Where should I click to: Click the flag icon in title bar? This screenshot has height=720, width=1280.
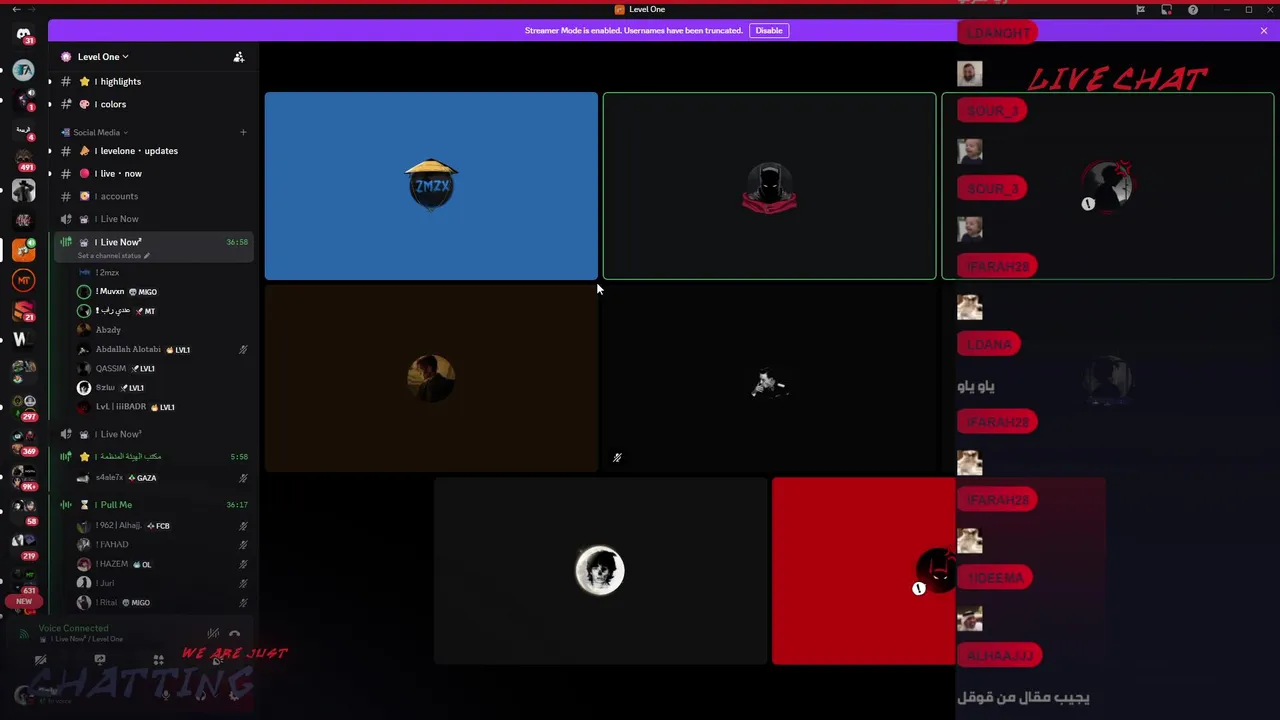click(1141, 10)
